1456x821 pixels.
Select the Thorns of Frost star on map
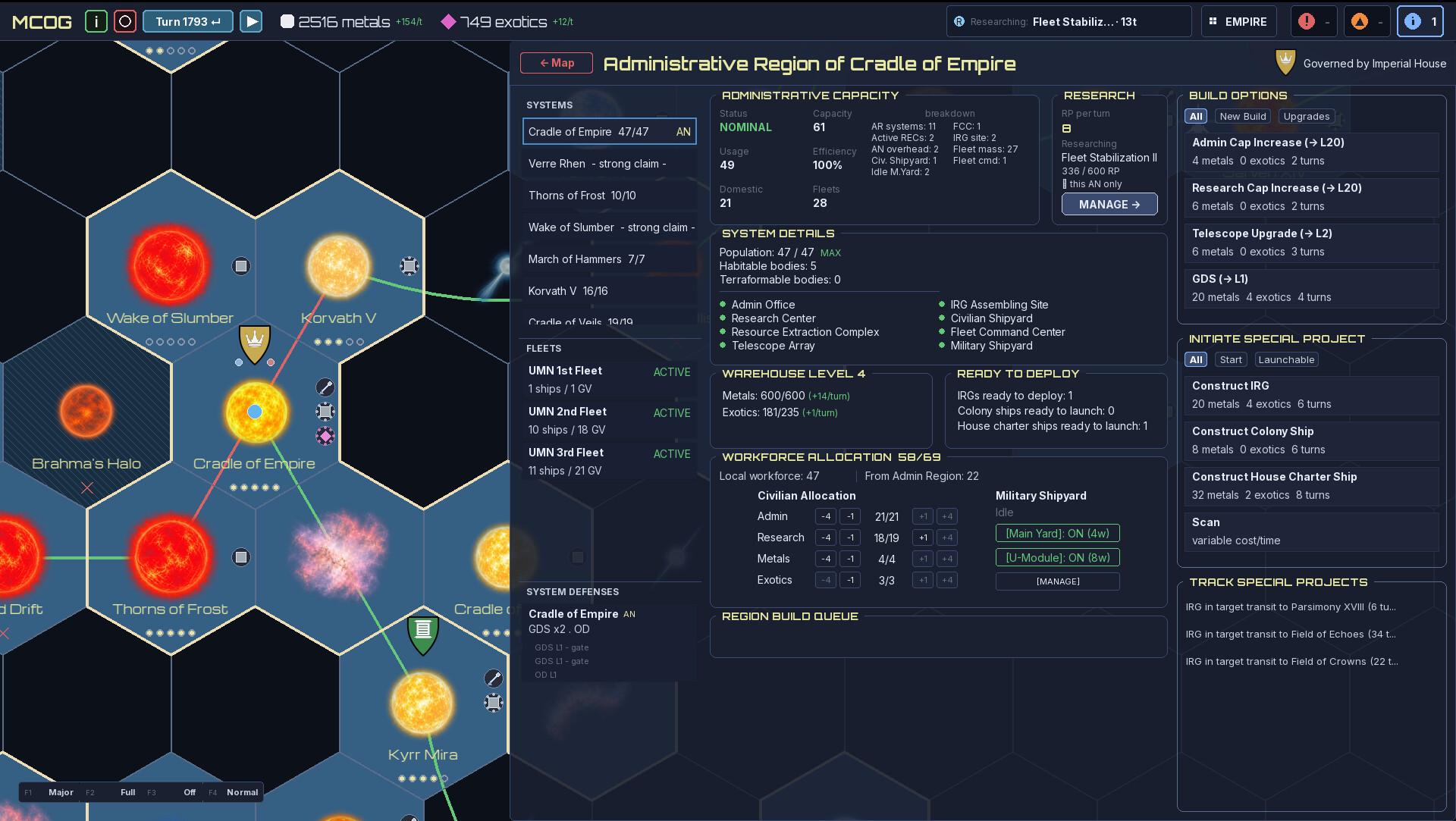coord(170,557)
